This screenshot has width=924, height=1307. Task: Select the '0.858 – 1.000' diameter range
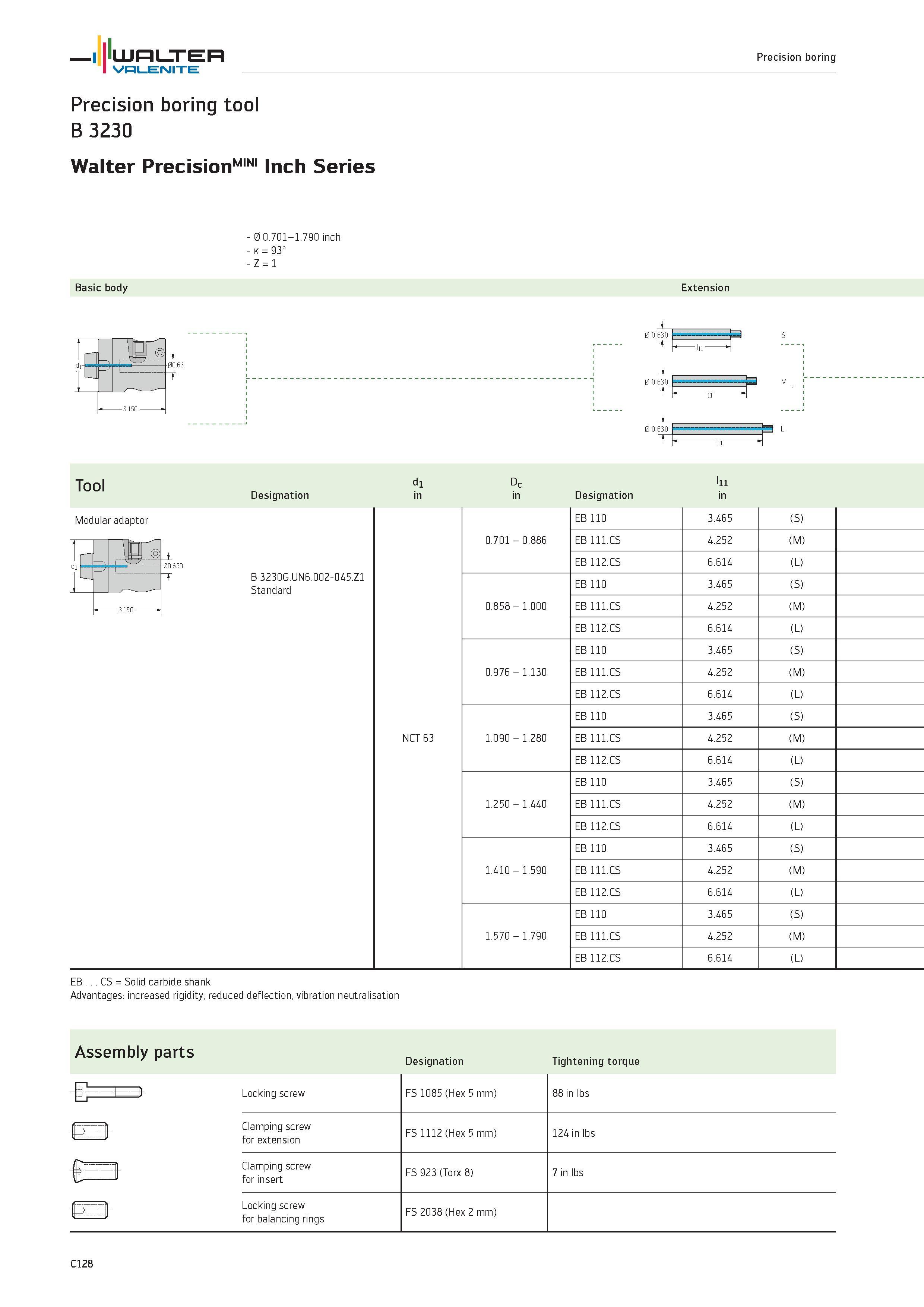point(516,606)
